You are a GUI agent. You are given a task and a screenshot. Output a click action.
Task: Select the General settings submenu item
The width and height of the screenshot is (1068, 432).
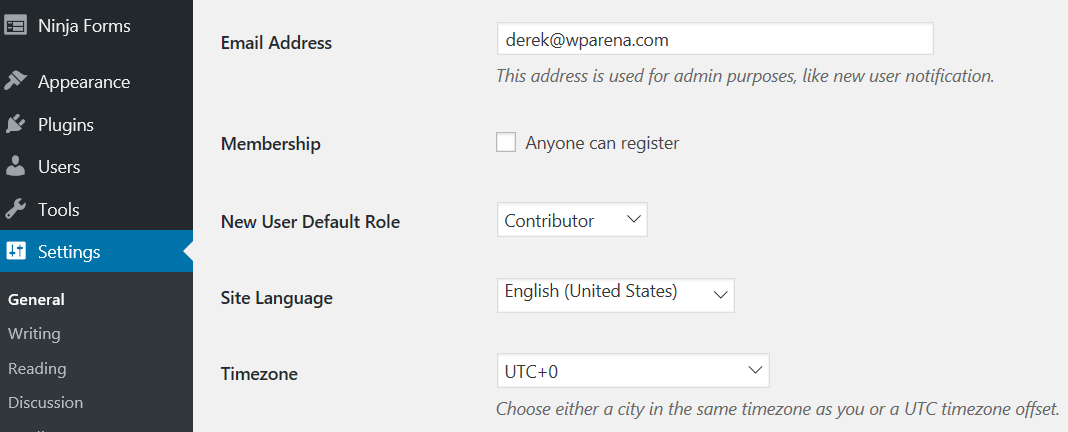[x=36, y=300]
